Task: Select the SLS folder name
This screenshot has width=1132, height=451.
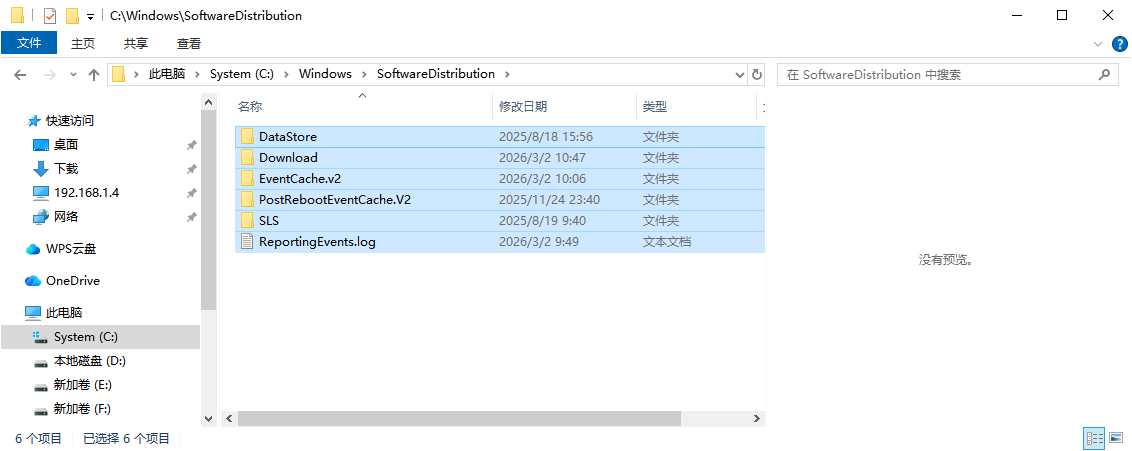Action: tap(269, 220)
